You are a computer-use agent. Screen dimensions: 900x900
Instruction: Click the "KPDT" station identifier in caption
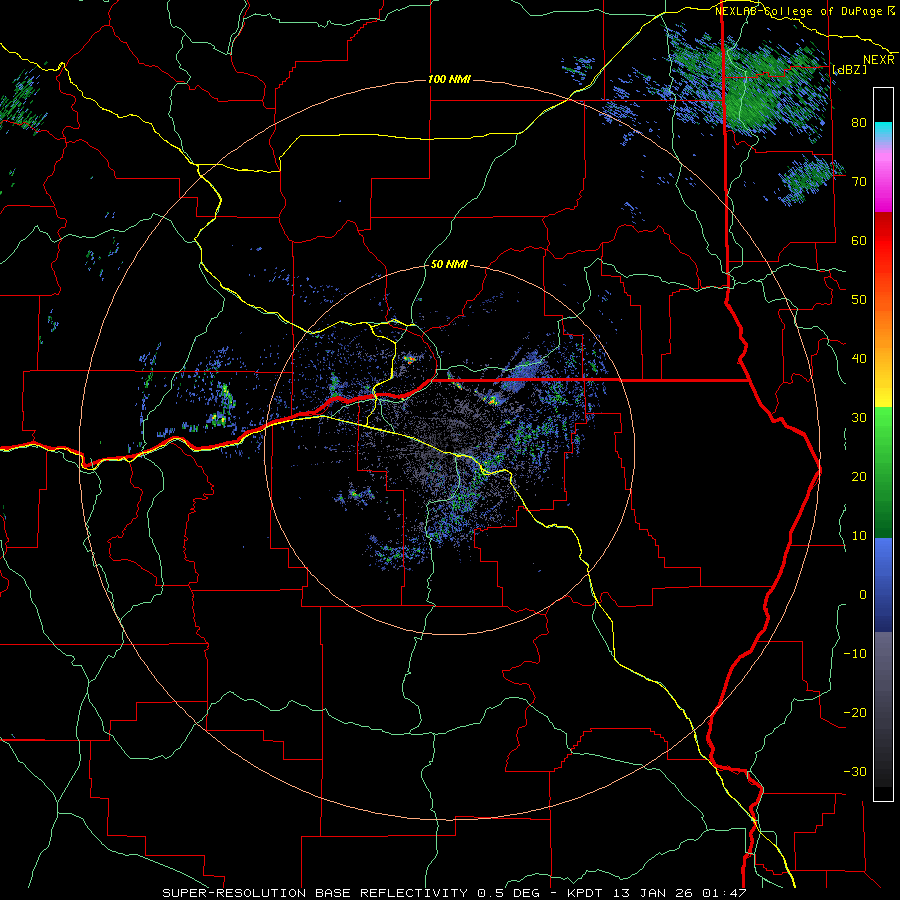pos(587,893)
